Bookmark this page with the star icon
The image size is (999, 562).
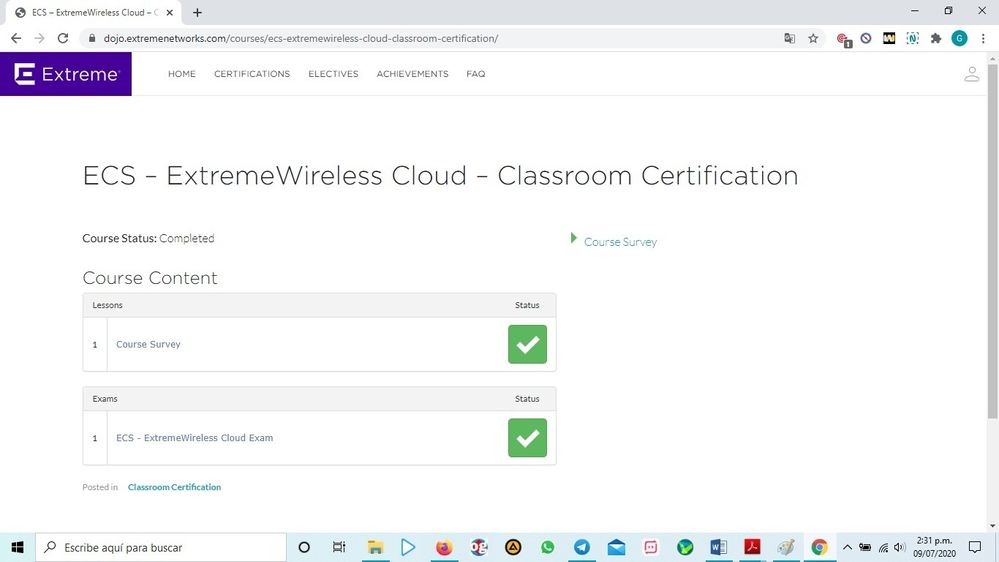click(x=813, y=38)
